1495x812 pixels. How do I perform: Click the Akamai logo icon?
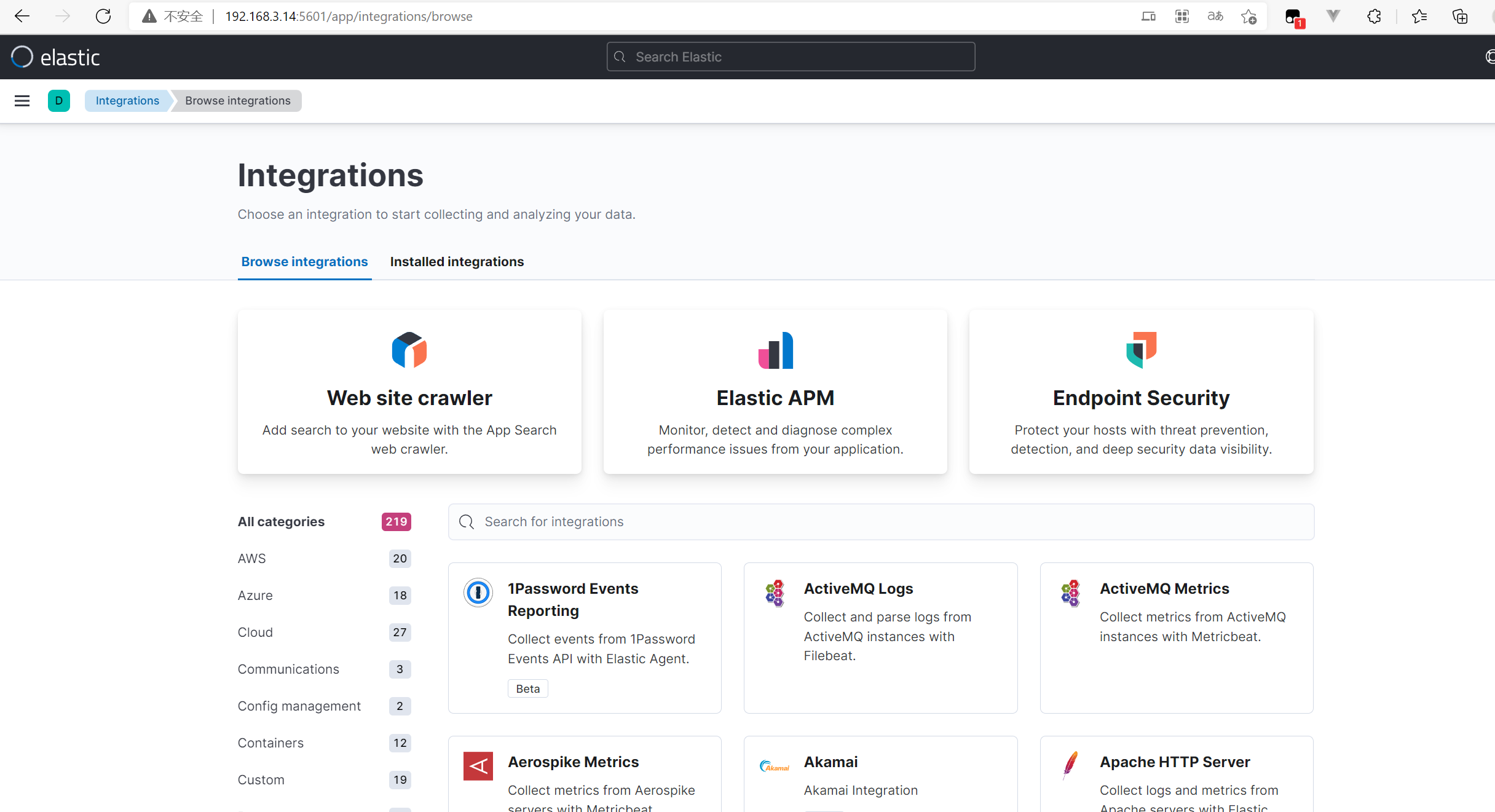coord(775,766)
